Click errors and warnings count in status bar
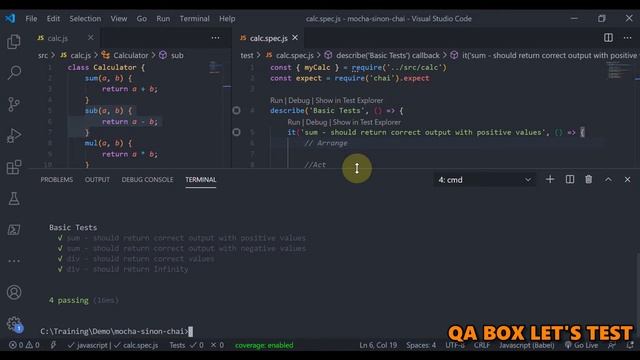The height and width of the screenshot is (360, 640). pyautogui.click(x=24, y=345)
